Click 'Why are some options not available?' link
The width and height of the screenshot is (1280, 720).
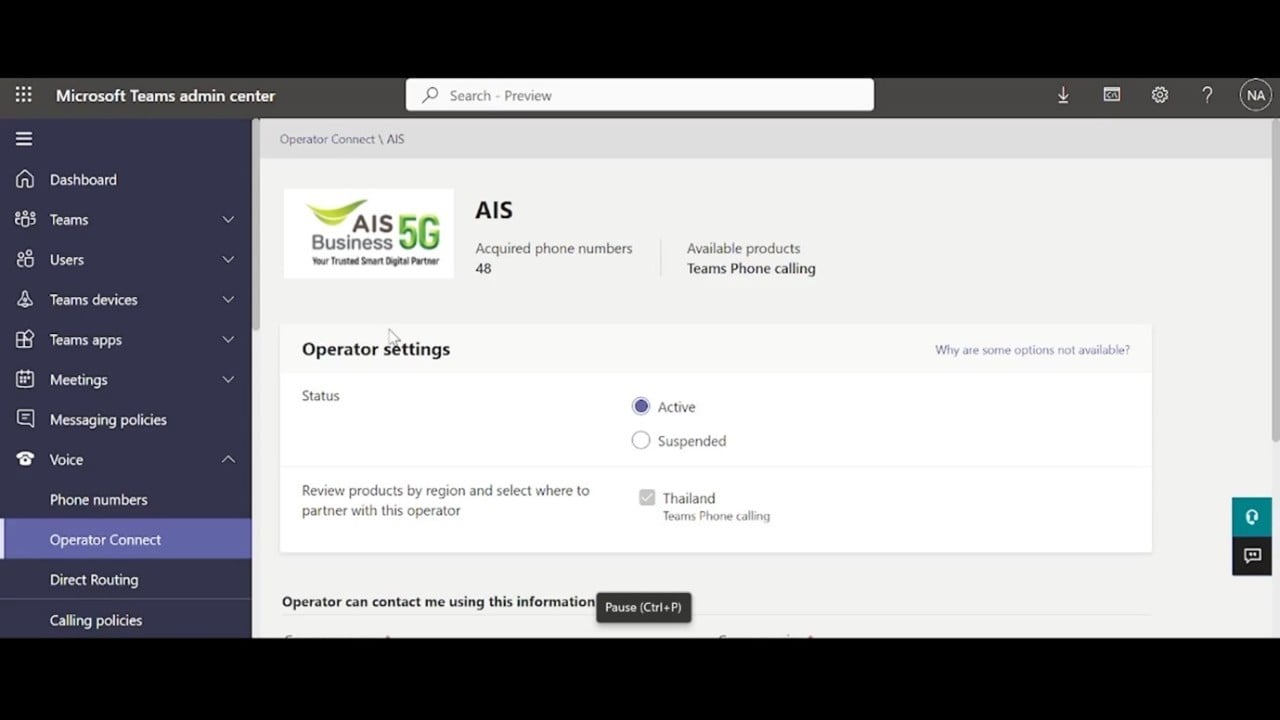(1032, 350)
